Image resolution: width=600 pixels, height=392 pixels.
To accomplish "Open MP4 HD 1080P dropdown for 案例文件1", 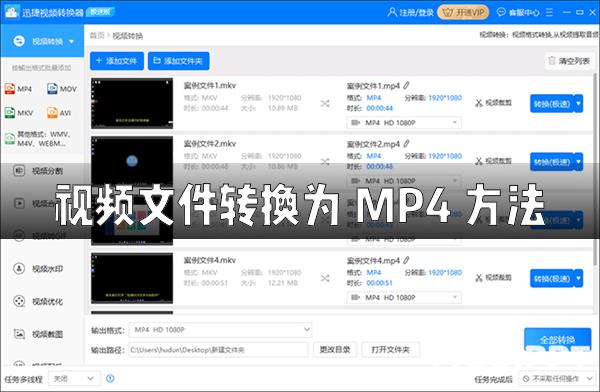I will (x=404, y=122).
